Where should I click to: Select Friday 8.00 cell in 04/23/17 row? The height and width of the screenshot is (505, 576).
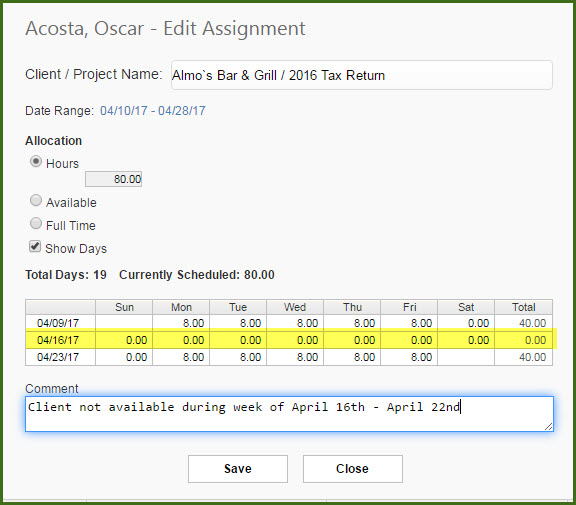pyautogui.click(x=409, y=357)
